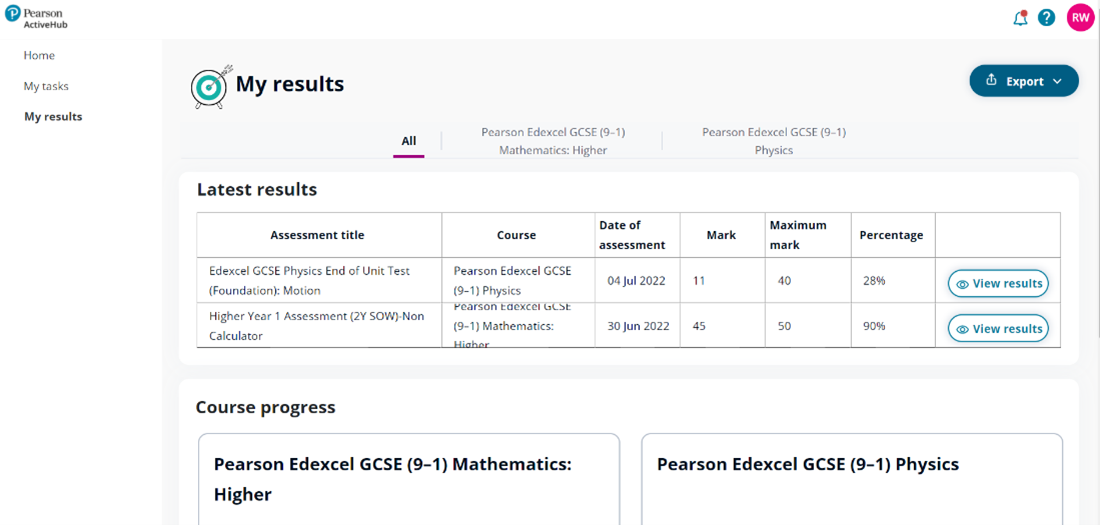This screenshot has width=1100, height=525.
Task: Click the help question mark icon
Action: point(1046,18)
